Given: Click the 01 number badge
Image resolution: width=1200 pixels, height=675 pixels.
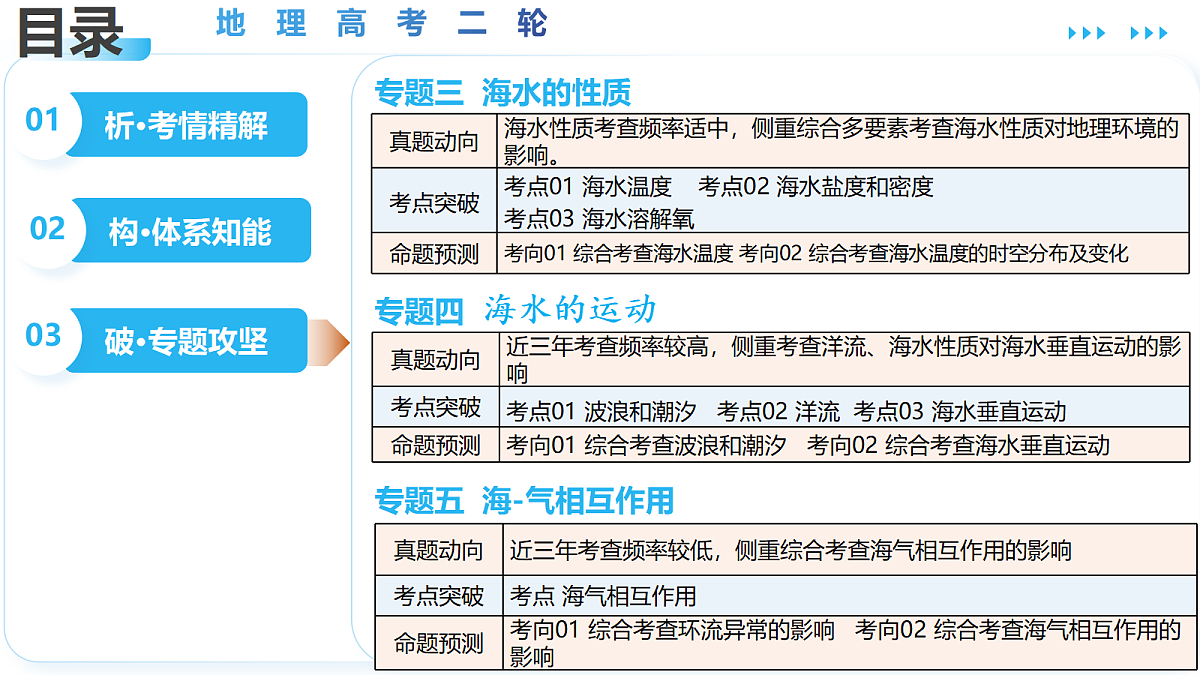Looking at the screenshot, I should (43, 121).
